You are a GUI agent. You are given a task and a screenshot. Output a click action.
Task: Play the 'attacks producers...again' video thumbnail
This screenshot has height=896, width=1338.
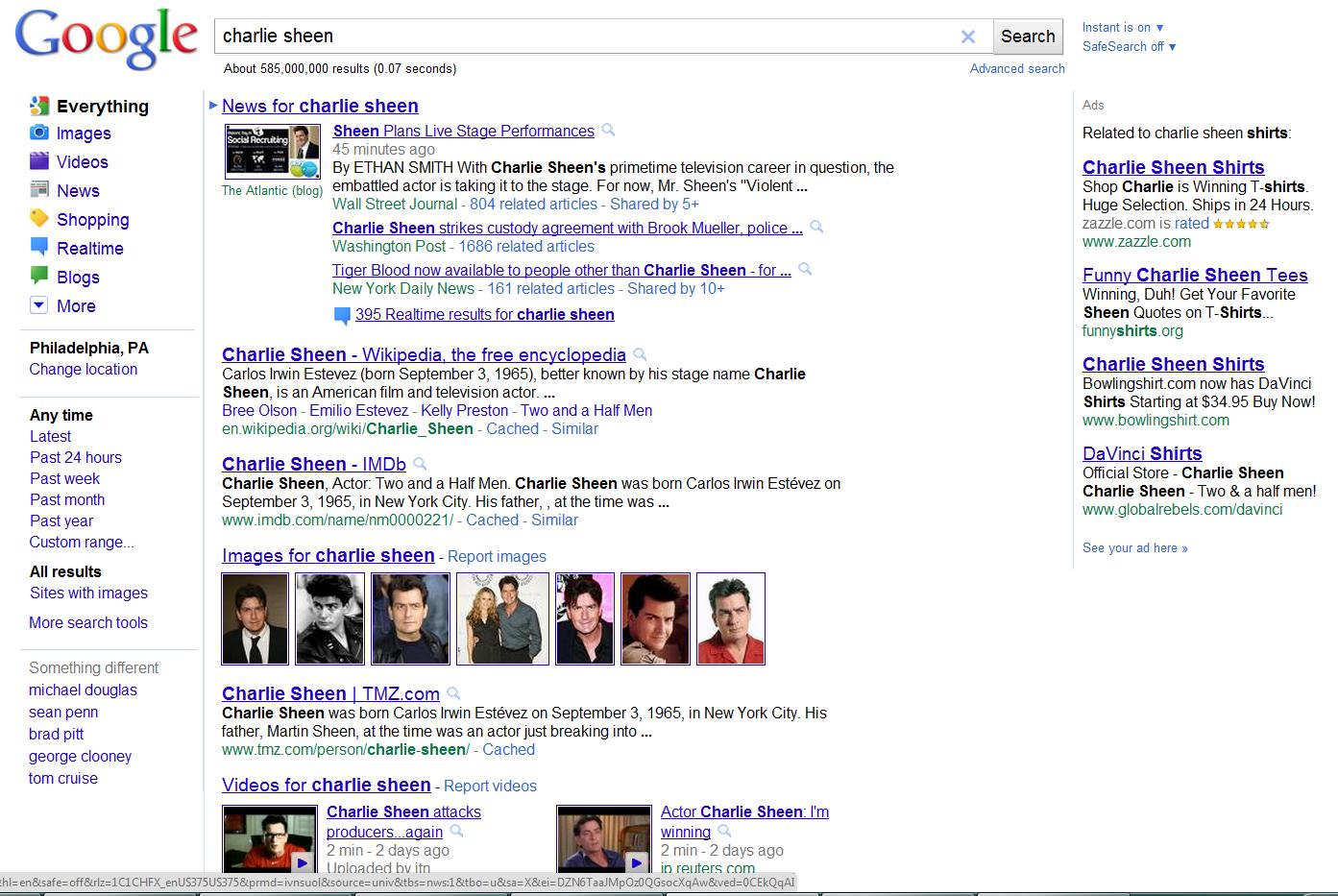coord(270,839)
